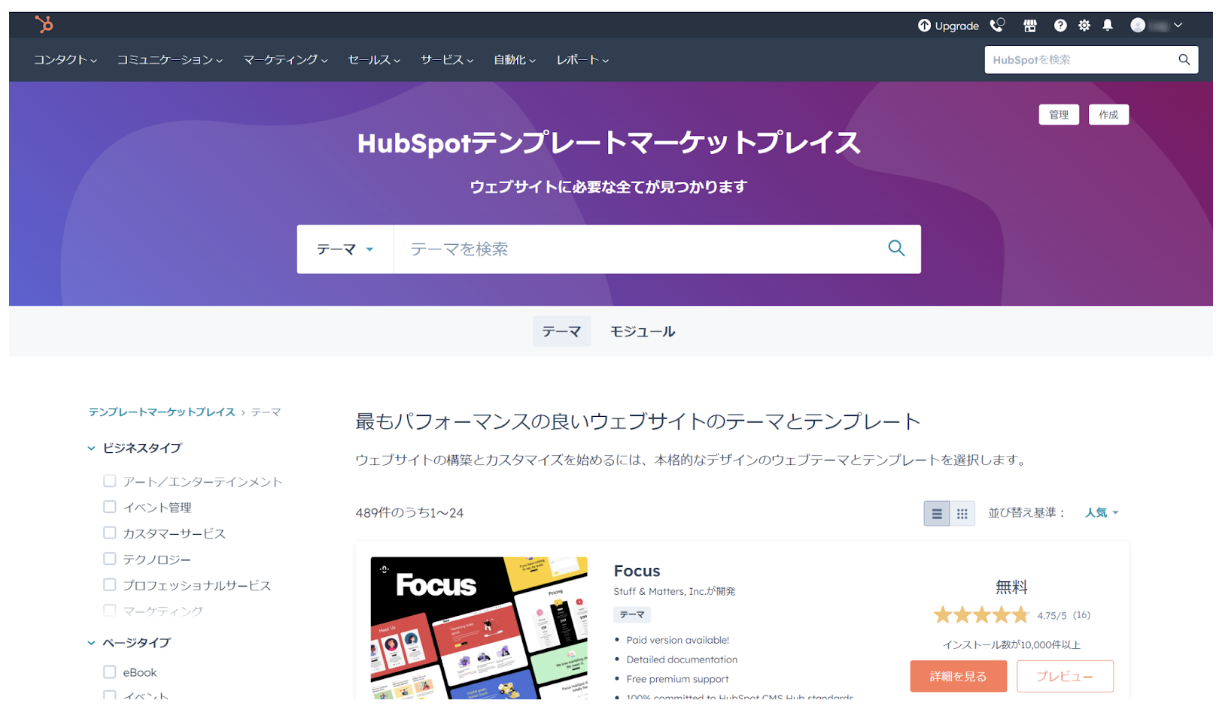Open the テーマ search type dropdown
Screen dimensions: 1224x710
[345, 249]
